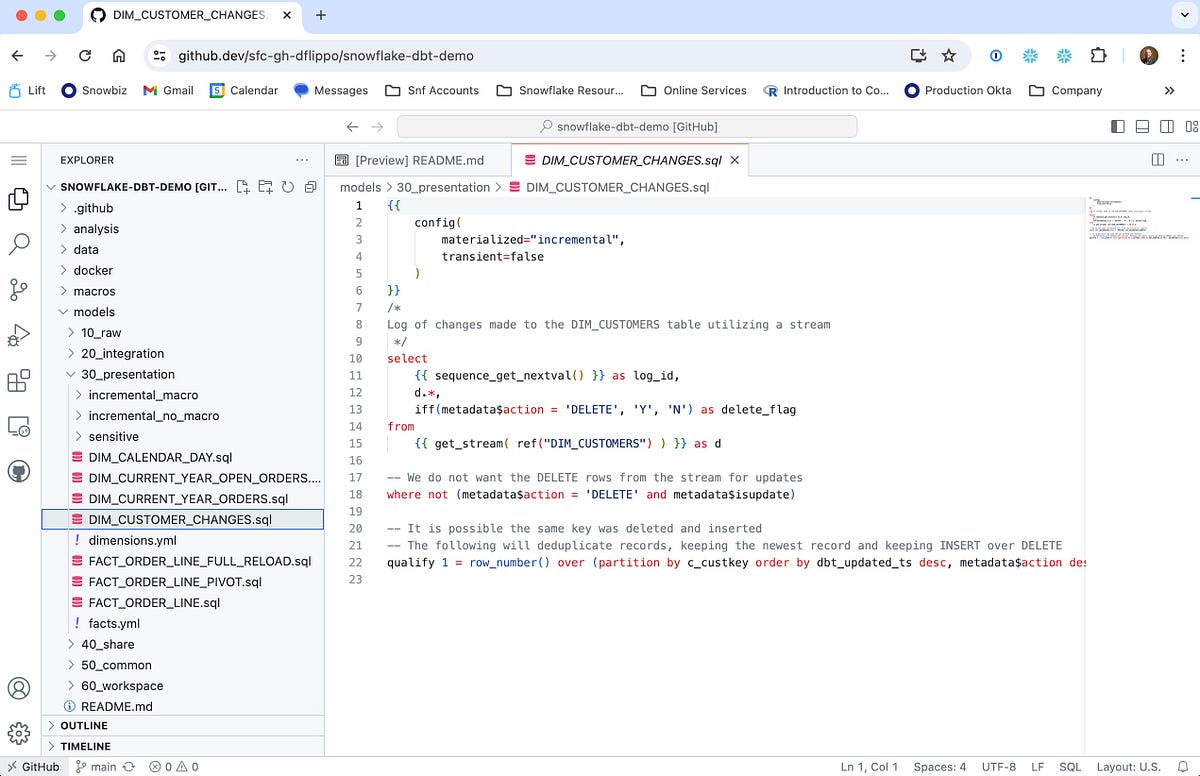
Task: Click the snowflake-dbt-demo command palette field
Action: click(627, 126)
